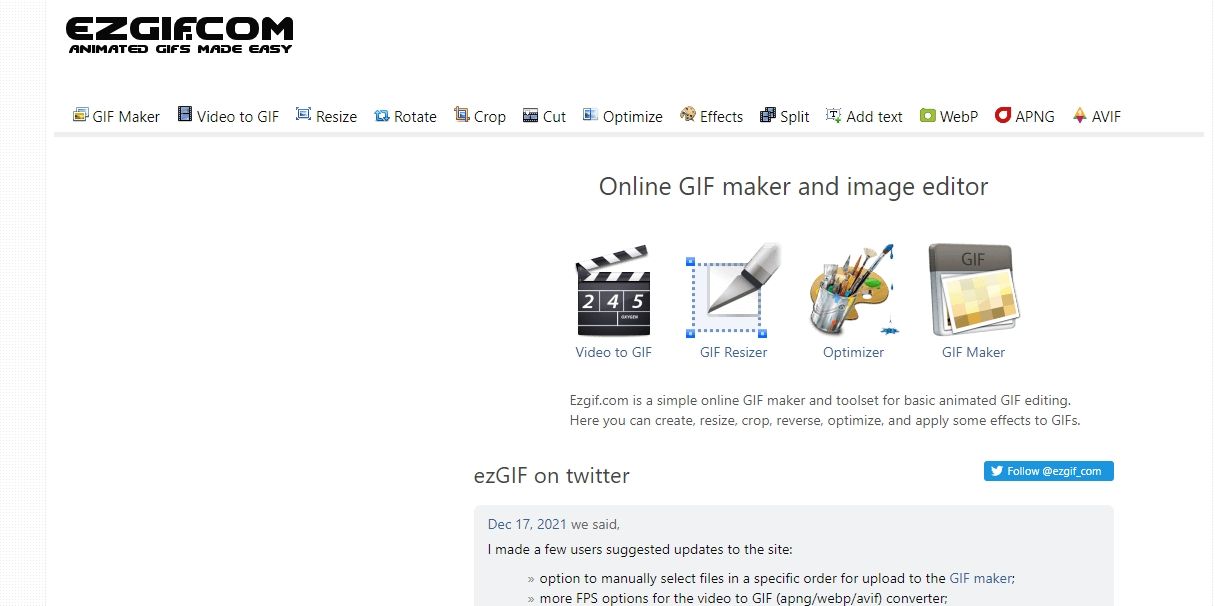Go to homepage via EZGIF.COM logo

pos(180,35)
